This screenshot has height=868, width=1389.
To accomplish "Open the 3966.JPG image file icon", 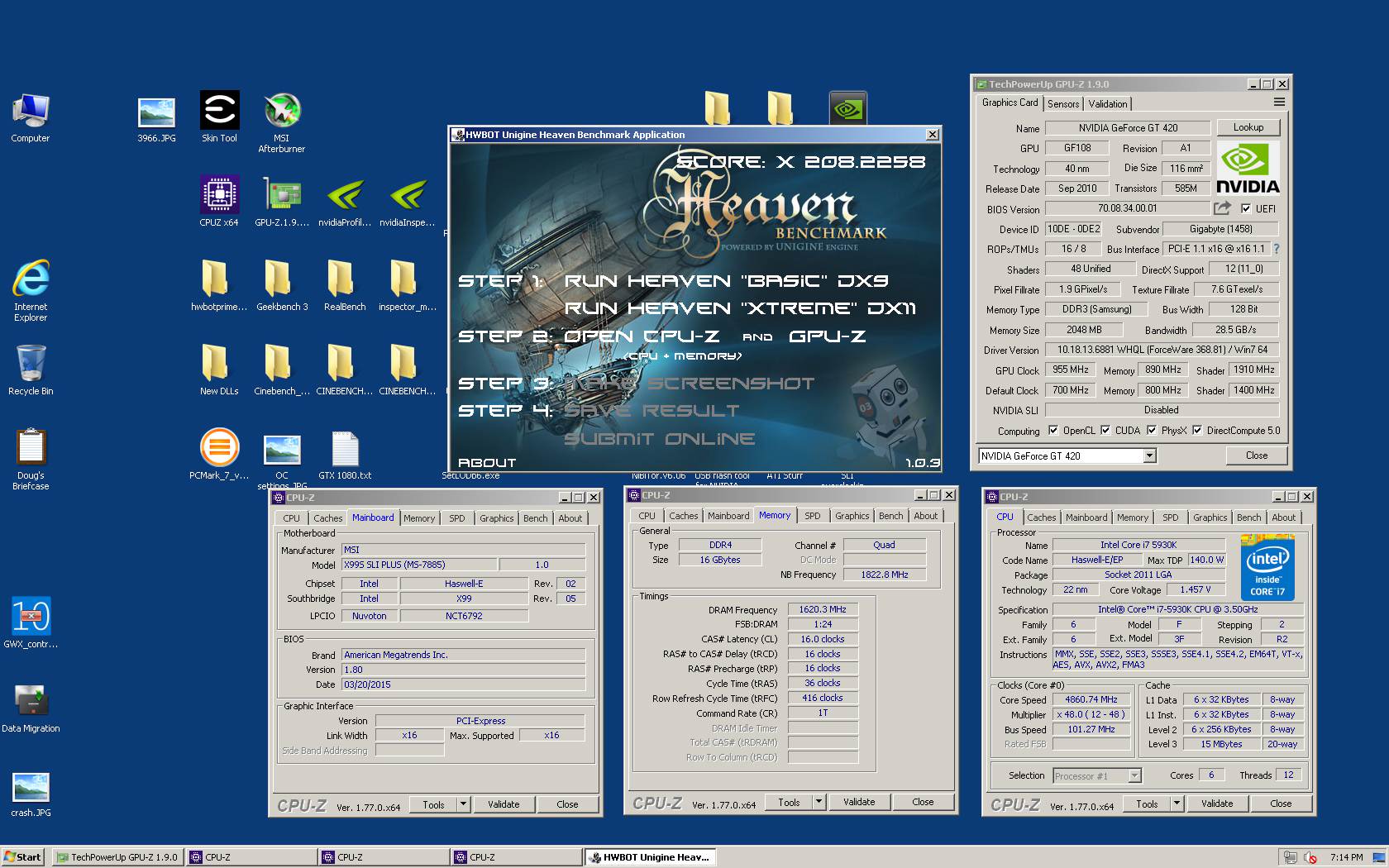I will click(x=156, y=118).
